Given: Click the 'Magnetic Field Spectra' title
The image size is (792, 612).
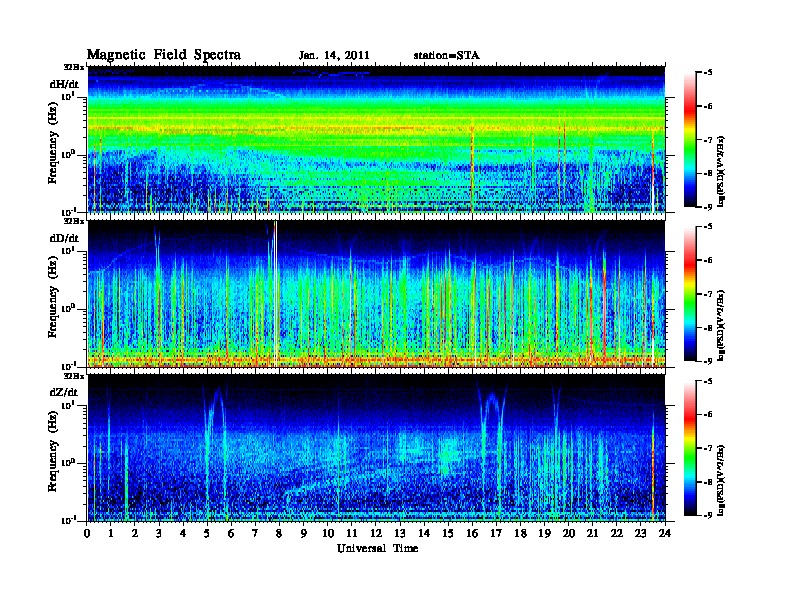Looking at the screenshot, I should [x=164, y=55].
